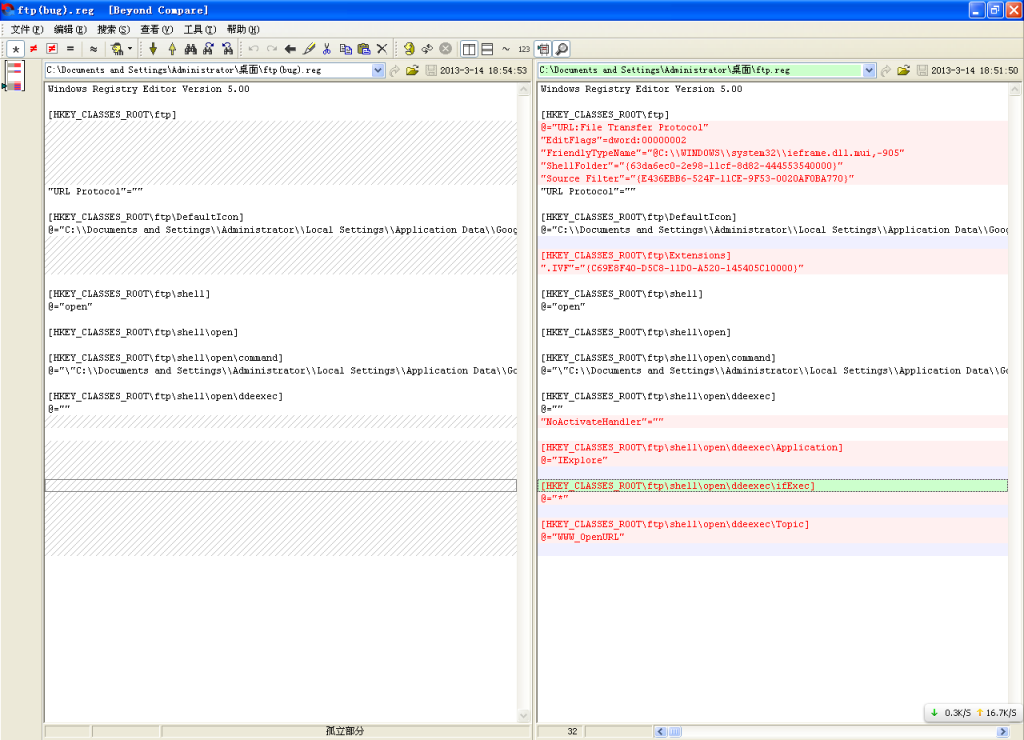1024x740 pixels.
Task: Select the ifExec registry key line
Action: pos(678,486)
